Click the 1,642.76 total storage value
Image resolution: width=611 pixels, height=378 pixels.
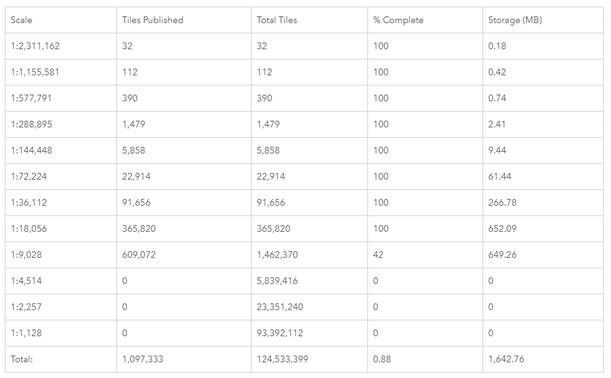(506, 359)
